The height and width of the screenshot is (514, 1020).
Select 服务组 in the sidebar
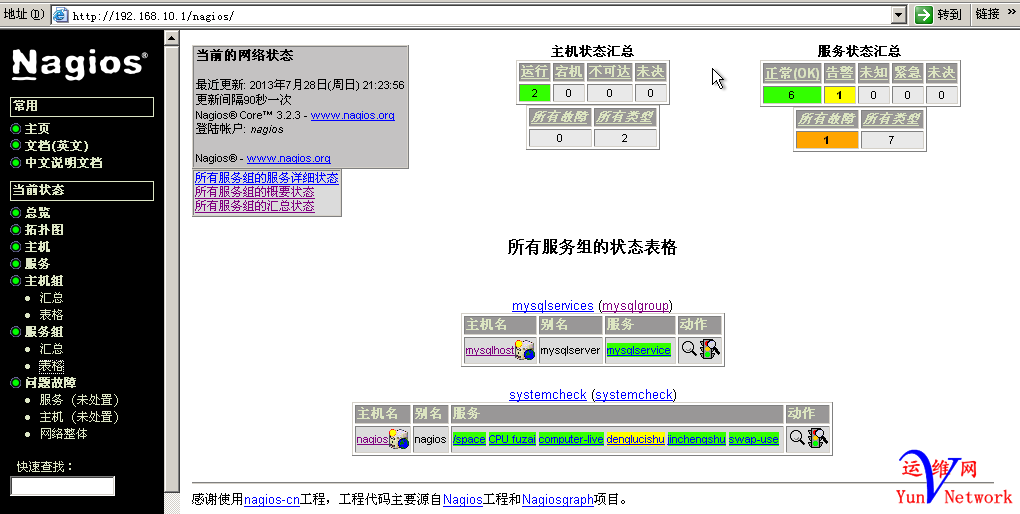44,332
